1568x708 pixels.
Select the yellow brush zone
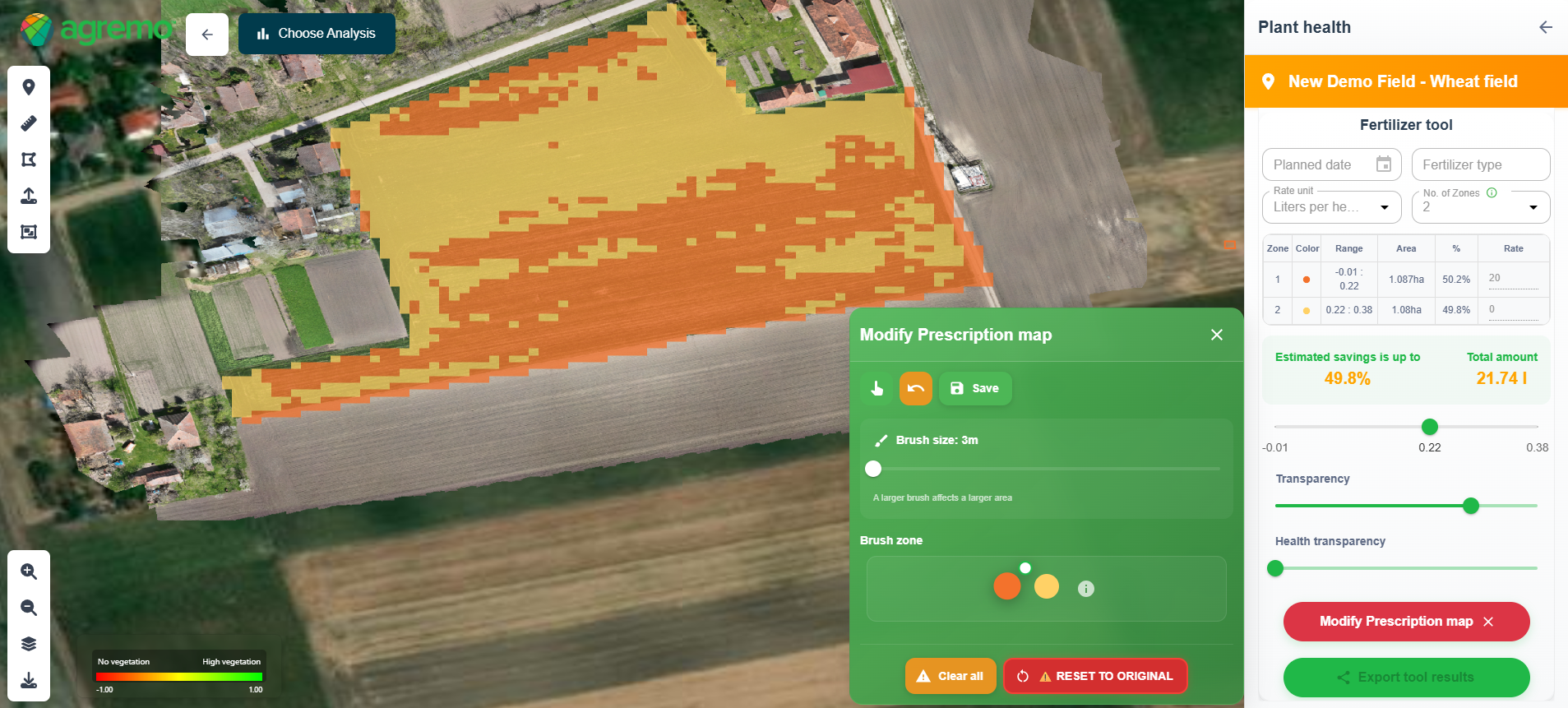click(x=1047, y=586)
